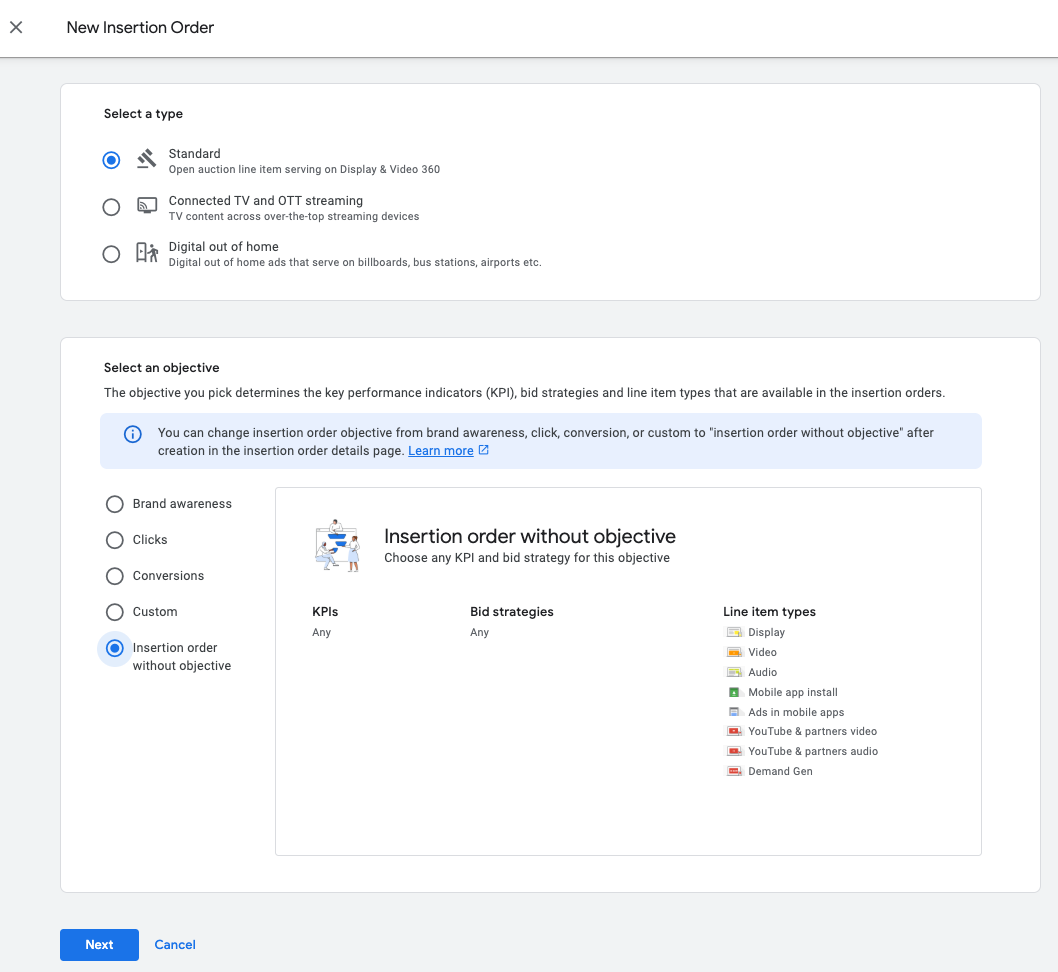Image resolution: width=1058 pixels, height=972 pixels.
Task: Choose the Conversions objective
Action: pyautogui.click(x=115, y=576)
